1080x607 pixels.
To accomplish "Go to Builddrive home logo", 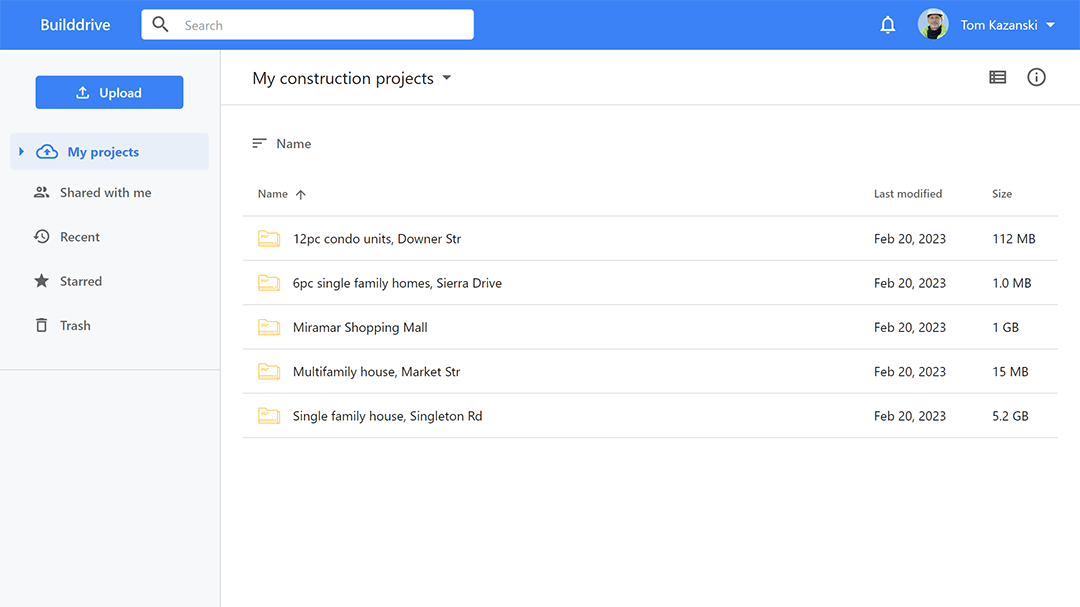I will point(75,25).
